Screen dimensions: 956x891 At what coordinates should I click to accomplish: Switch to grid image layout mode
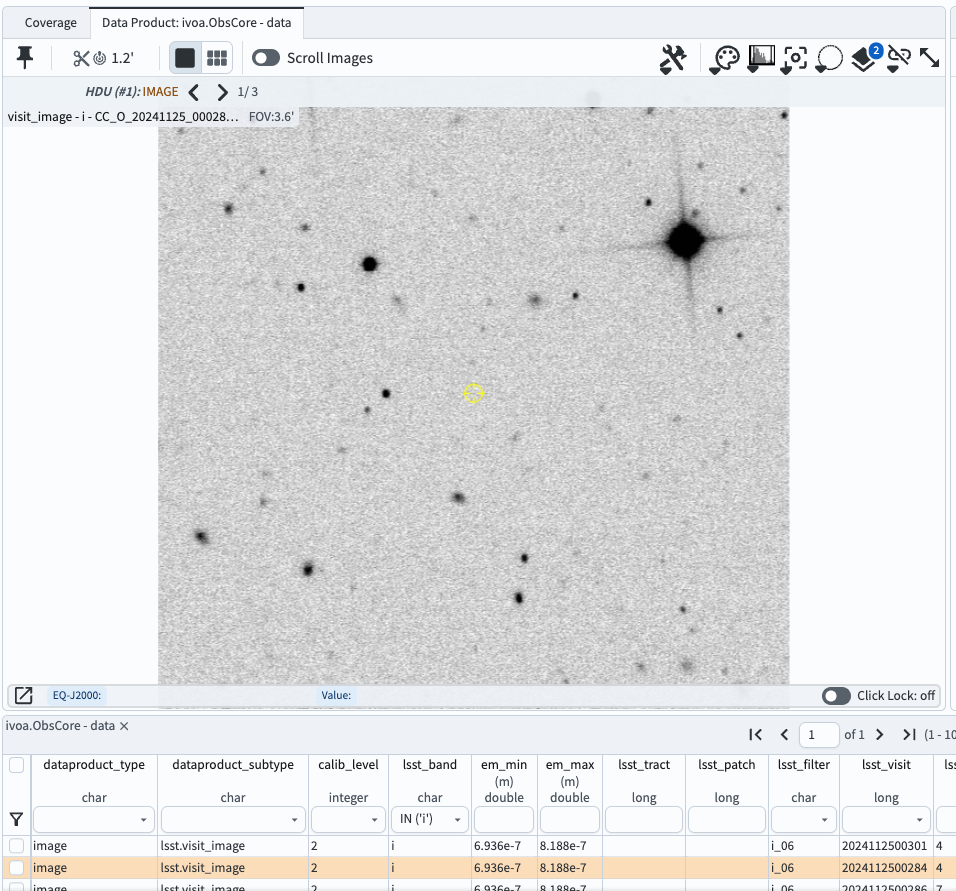pyautogui.click(x=215, y=58)
